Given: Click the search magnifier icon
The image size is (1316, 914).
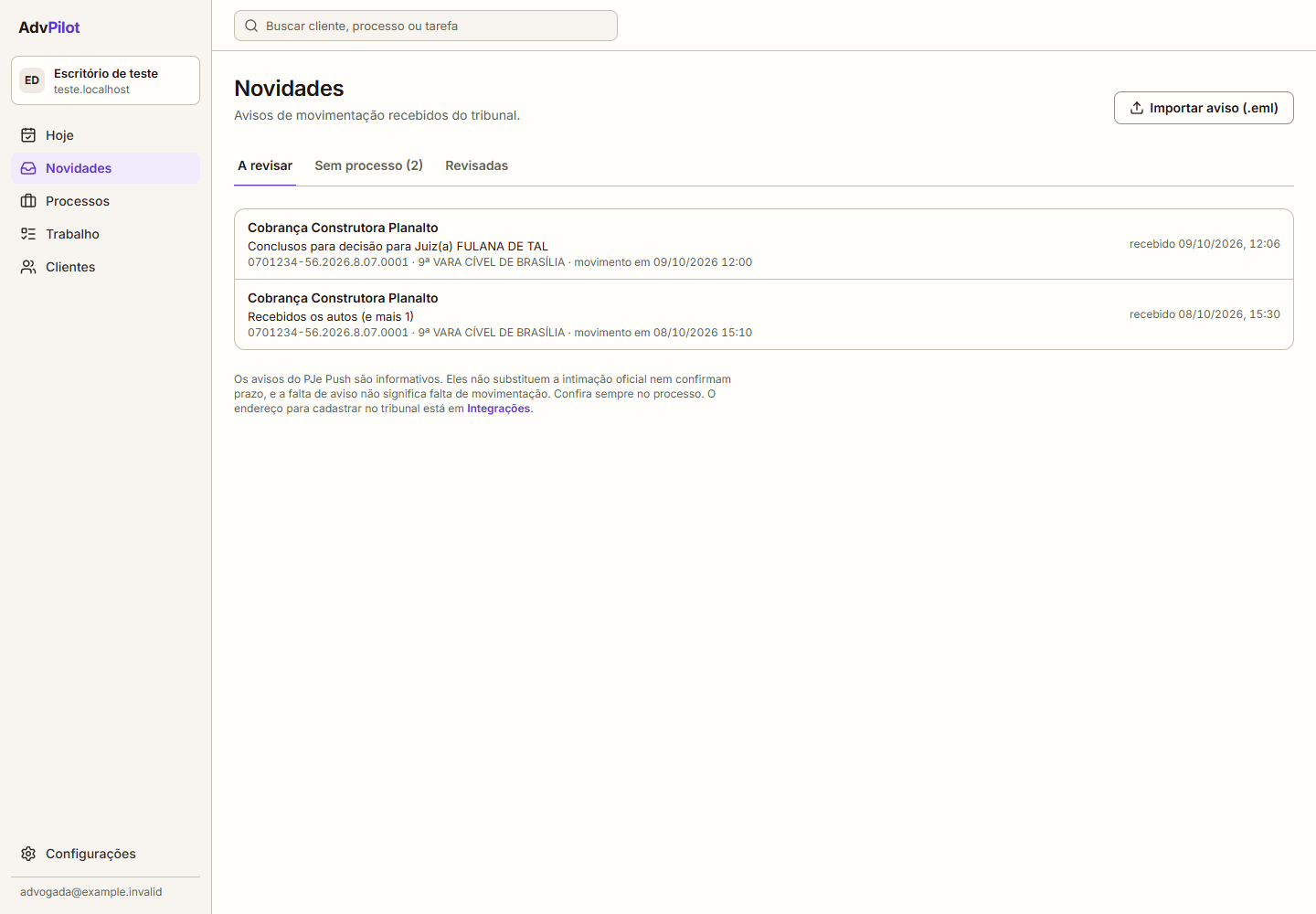Looking at the screenshot, I should click(x=251, y=26).
